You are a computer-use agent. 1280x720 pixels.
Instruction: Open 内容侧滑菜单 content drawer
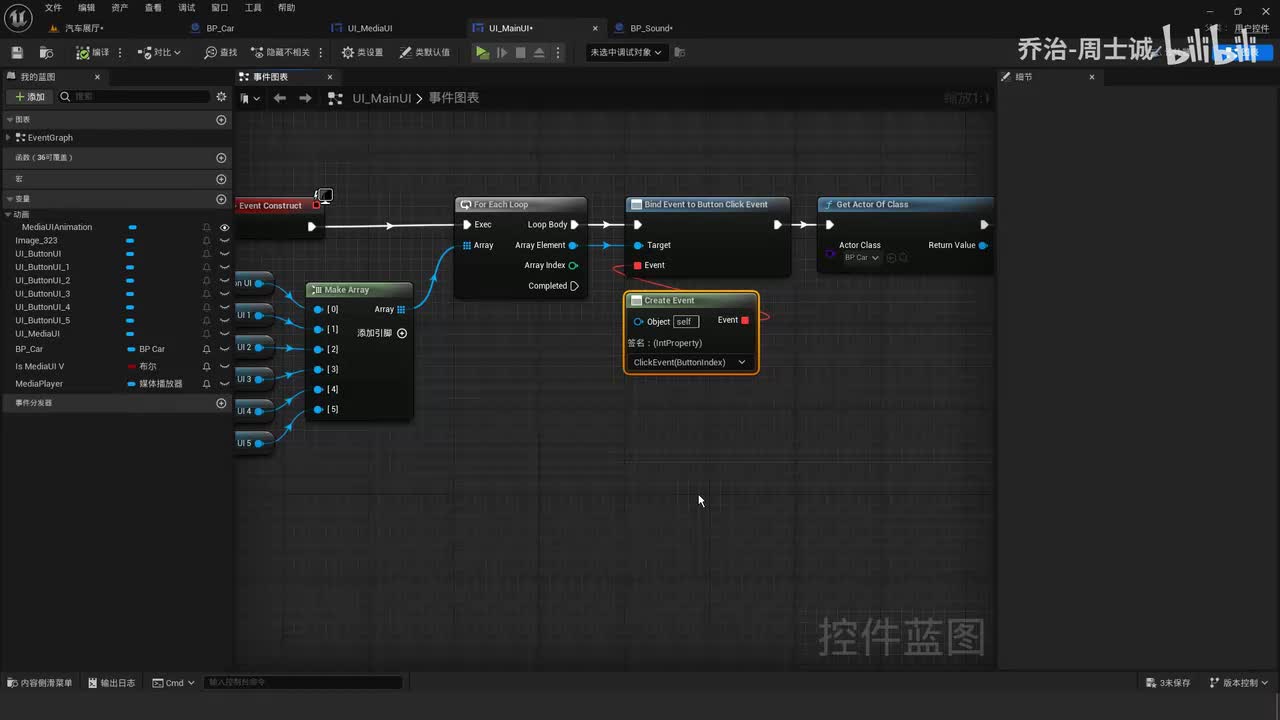click(40, 683)
